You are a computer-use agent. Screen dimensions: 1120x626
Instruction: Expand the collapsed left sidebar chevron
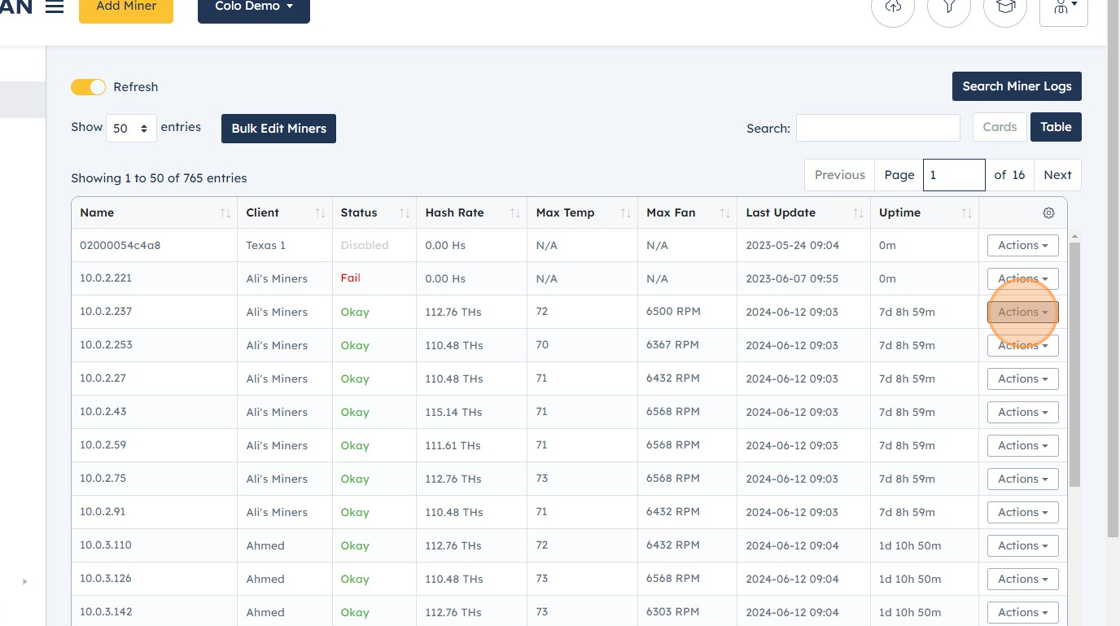(x=24, y=580)
